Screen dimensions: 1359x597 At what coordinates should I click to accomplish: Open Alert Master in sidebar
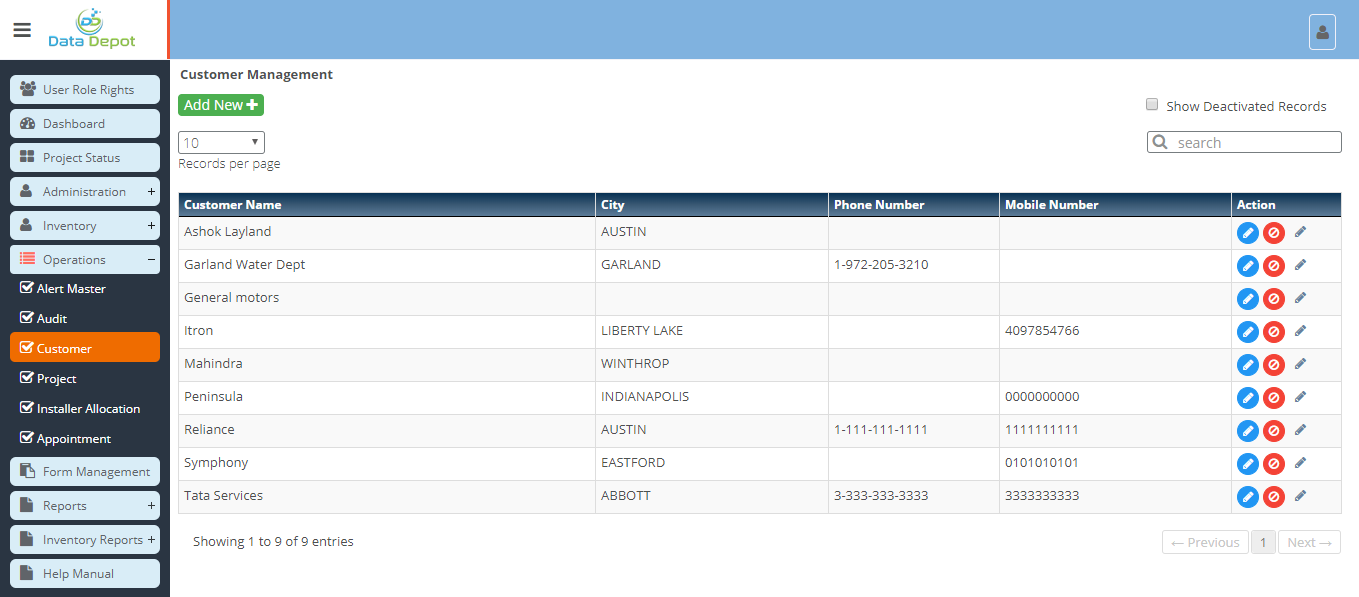(x=71, y=289)
